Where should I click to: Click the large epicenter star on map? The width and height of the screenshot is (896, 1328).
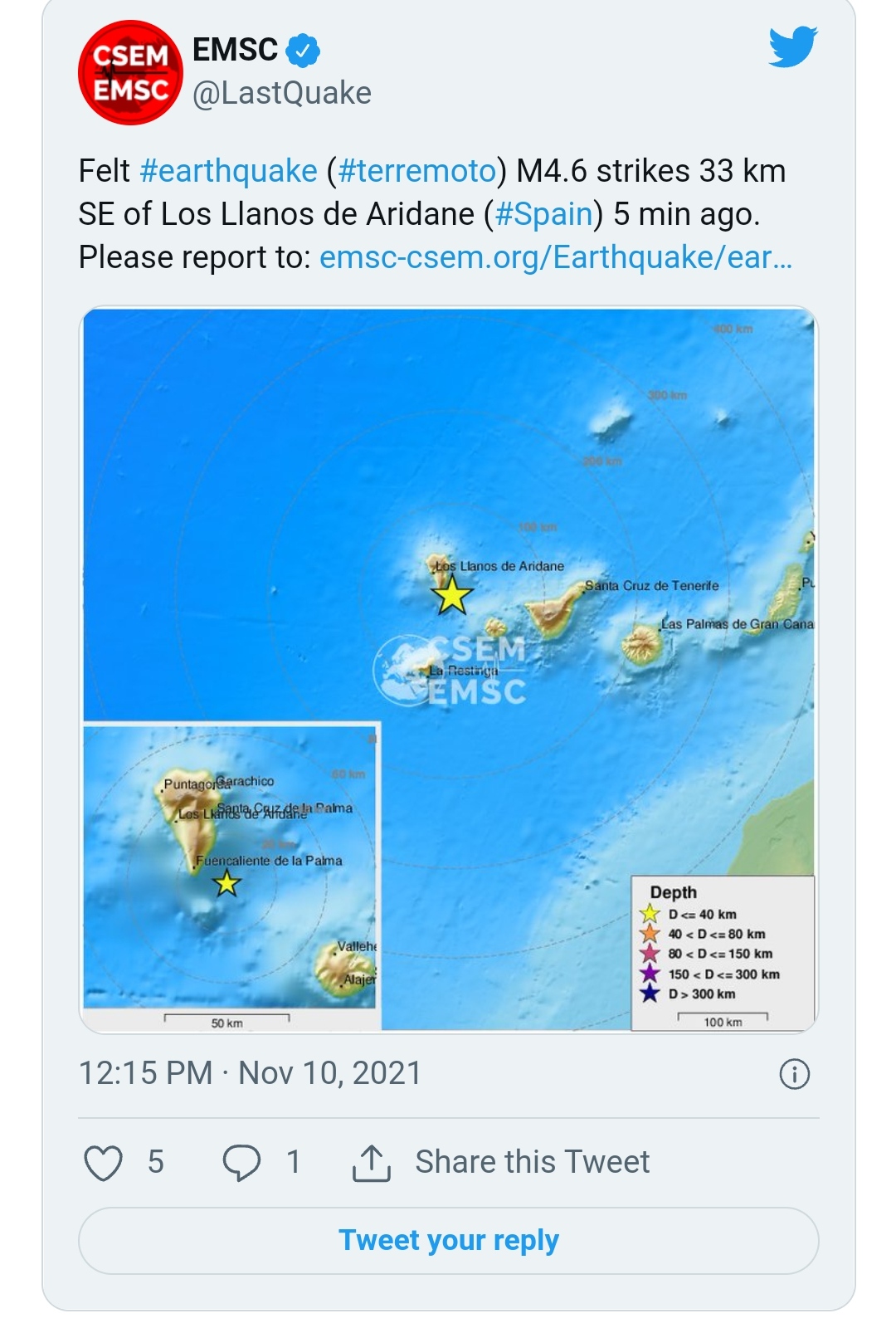pos(452,595)
